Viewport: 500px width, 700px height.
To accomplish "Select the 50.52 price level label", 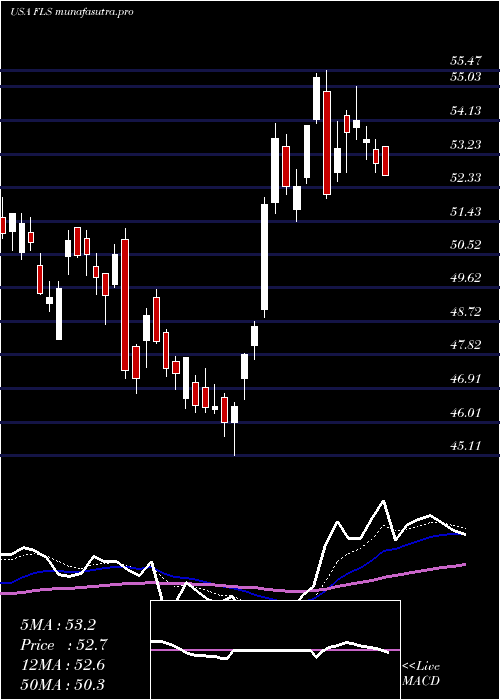I will coord(465,245).
